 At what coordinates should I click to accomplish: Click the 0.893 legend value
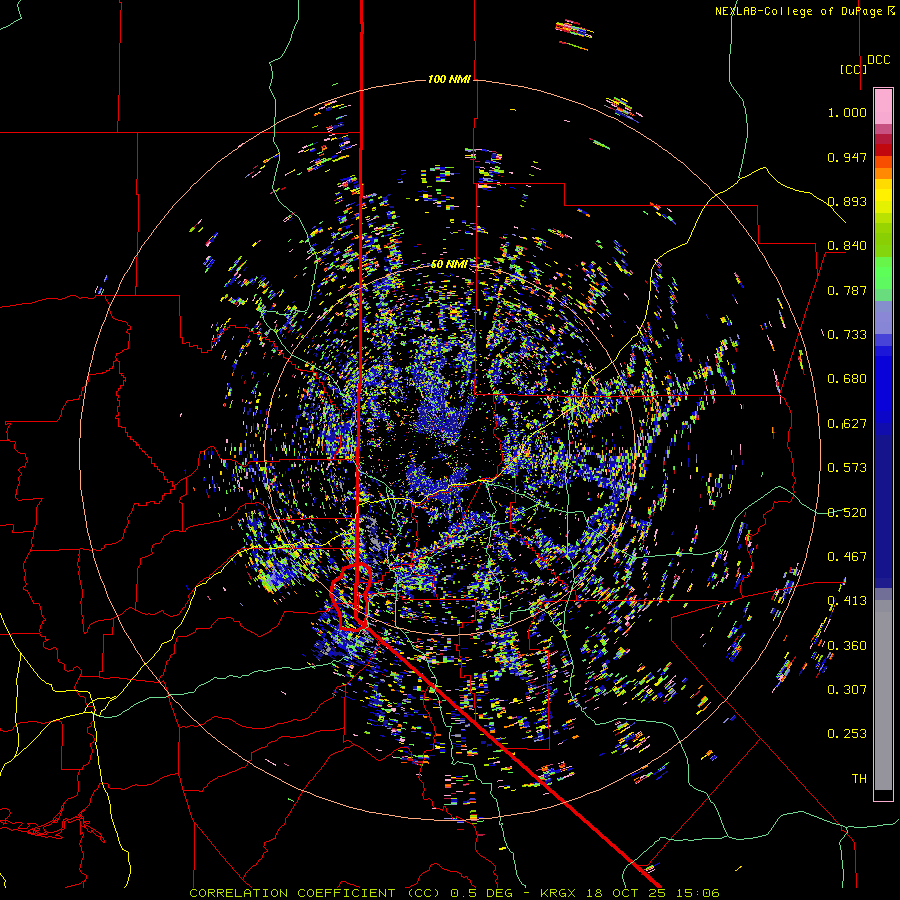847,201
